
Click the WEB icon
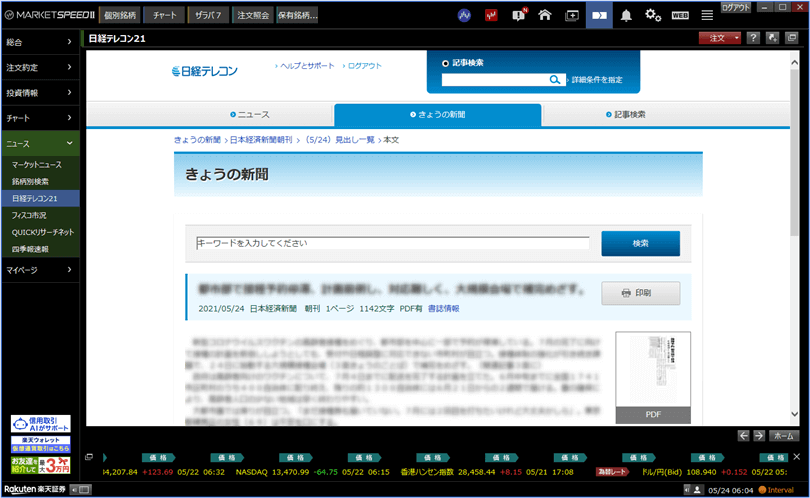pos(680,15)
